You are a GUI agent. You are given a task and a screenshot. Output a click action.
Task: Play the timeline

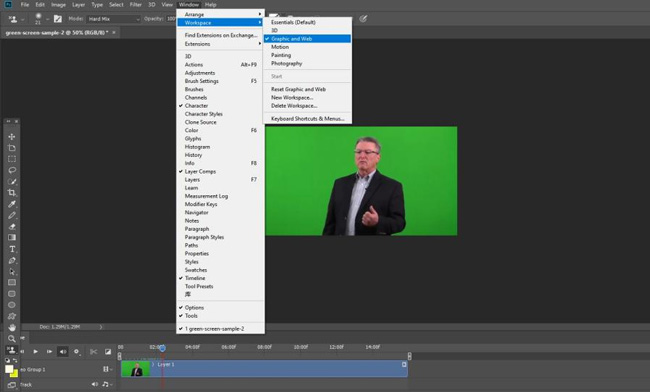pyautogui.click(x=36, y=352)
